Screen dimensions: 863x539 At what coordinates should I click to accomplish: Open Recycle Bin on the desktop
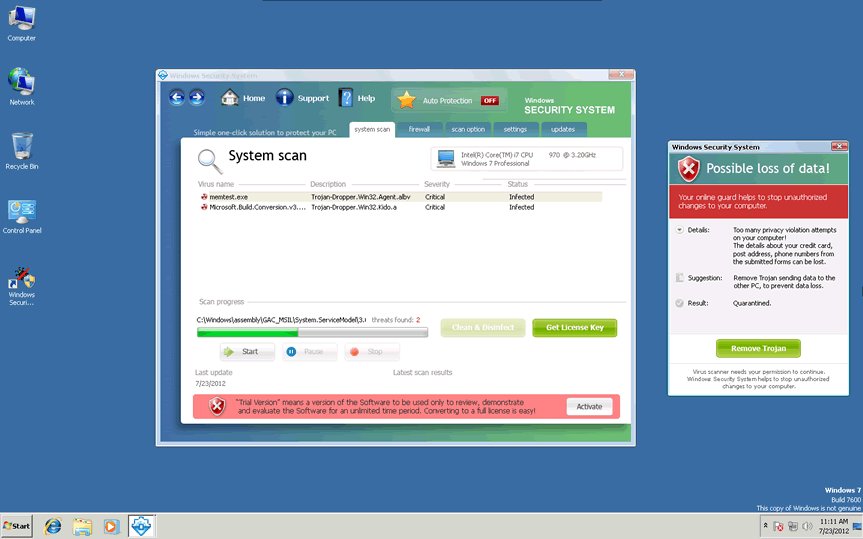(x=21, y=150)
